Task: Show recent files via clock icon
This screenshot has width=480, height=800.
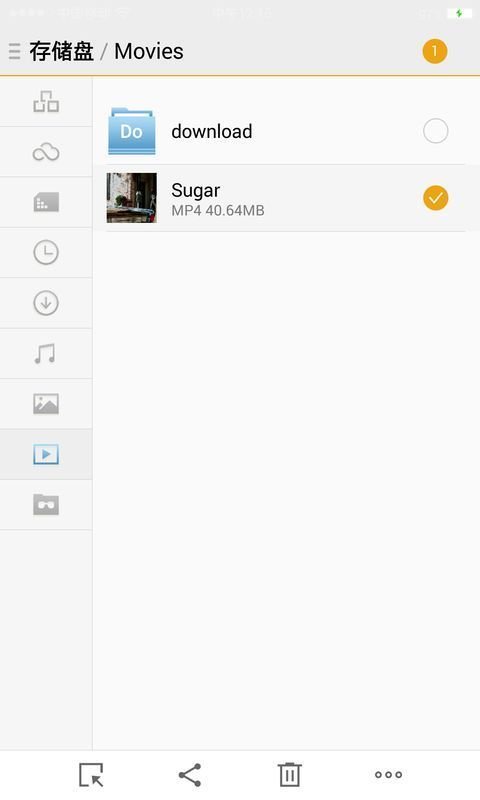Action: click(x=46, y=253)
